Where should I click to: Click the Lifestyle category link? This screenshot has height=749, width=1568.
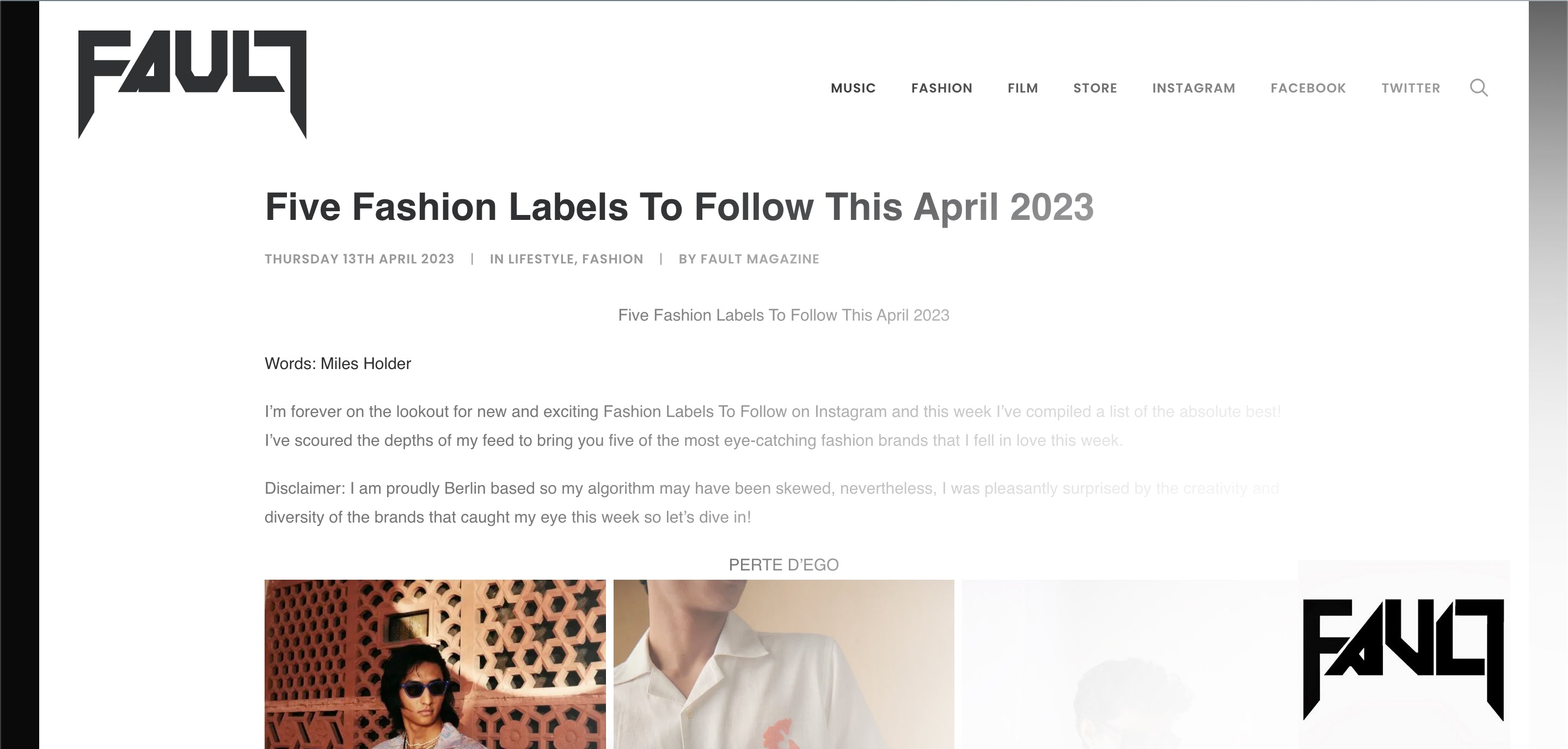click(541, 259)
